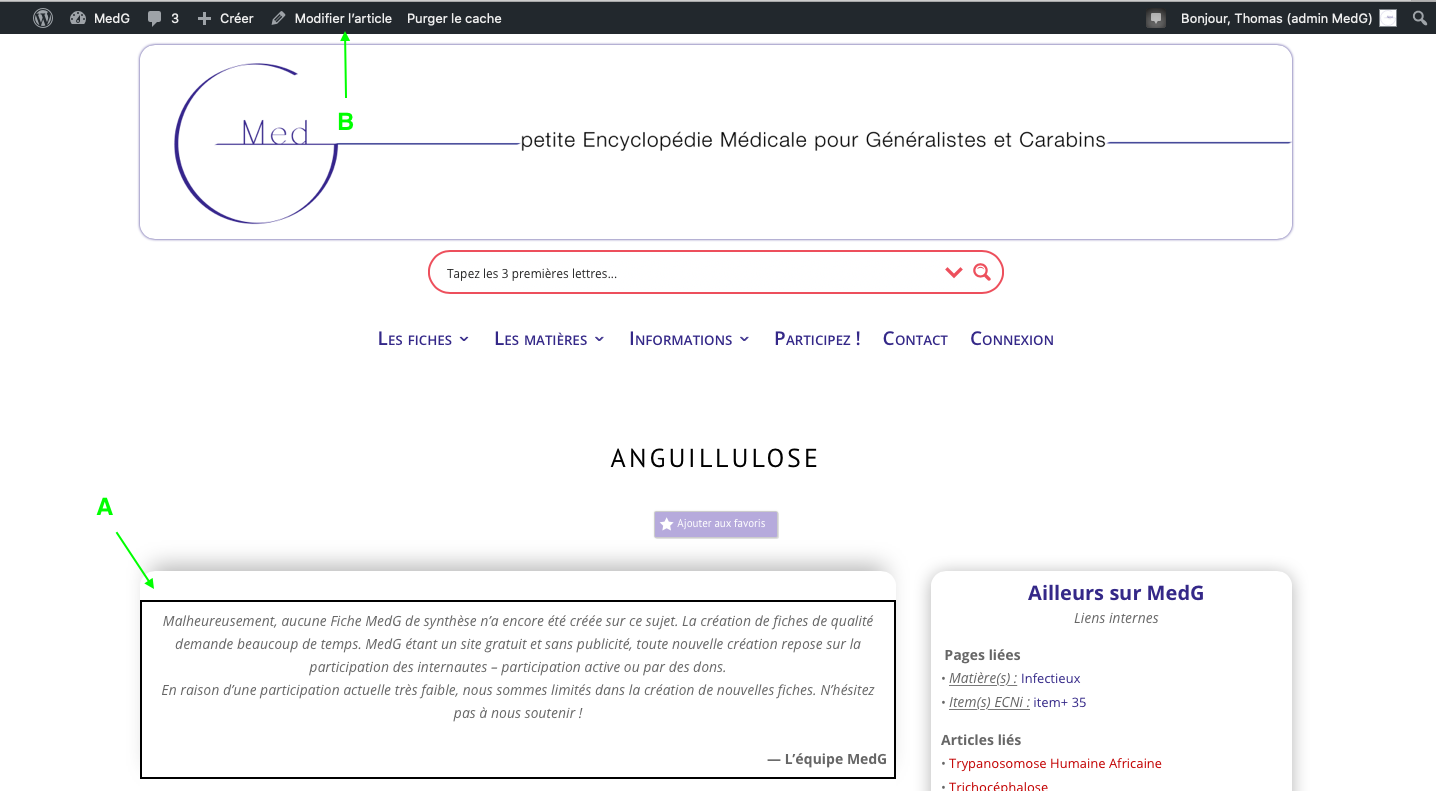Open the item+ 35 ECNi link
Viewport: 1436px width, 791px height.
point(1060,702)
